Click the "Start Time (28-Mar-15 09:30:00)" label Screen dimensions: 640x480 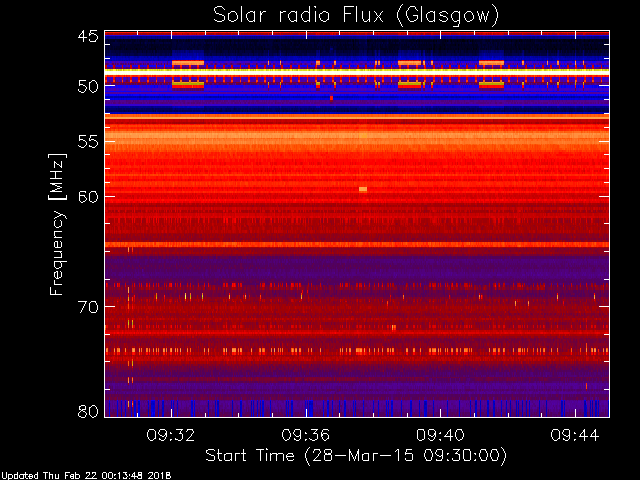point(356,456)
